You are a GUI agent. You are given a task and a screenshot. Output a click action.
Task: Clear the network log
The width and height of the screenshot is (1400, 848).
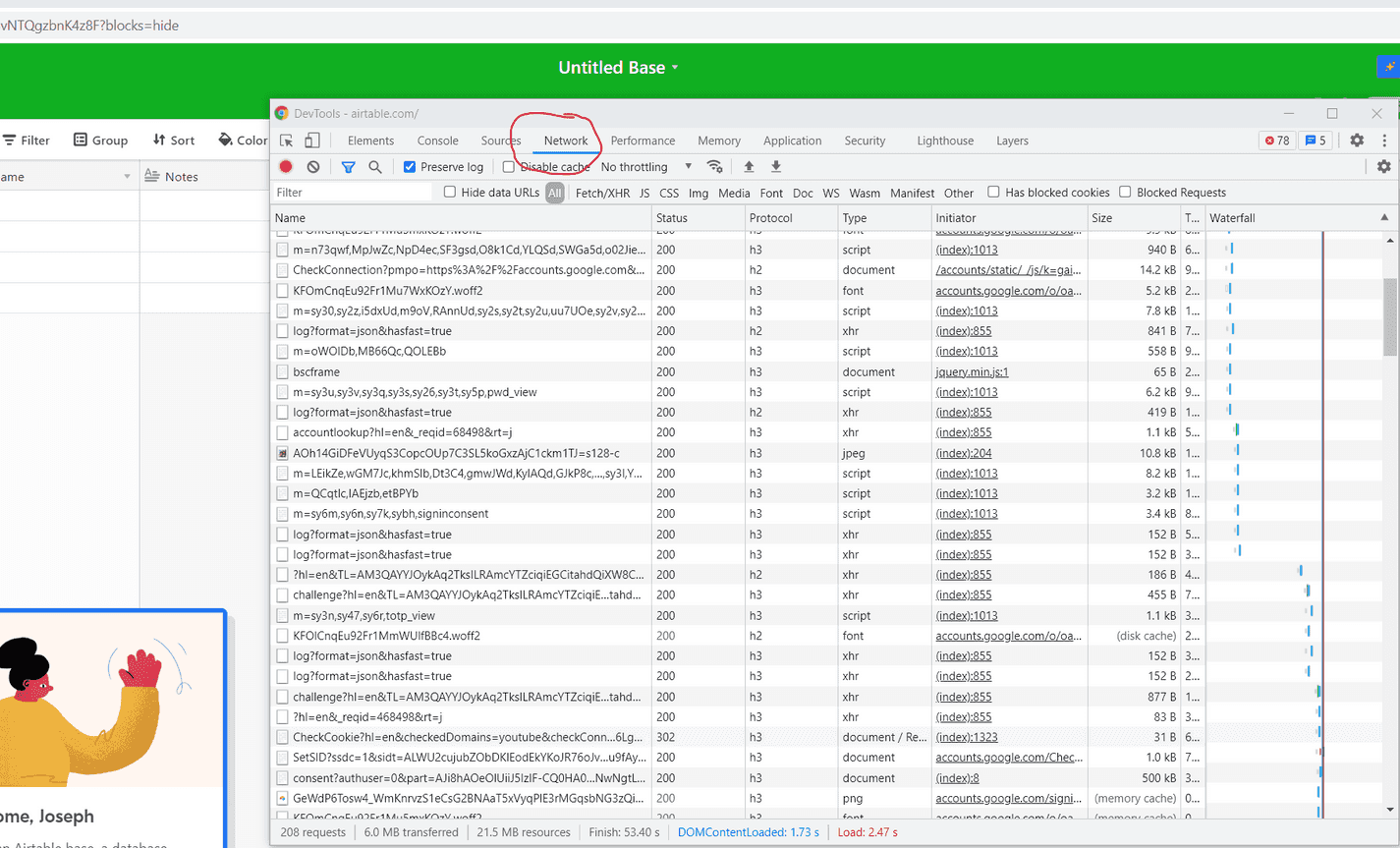[x=313, y=166]
